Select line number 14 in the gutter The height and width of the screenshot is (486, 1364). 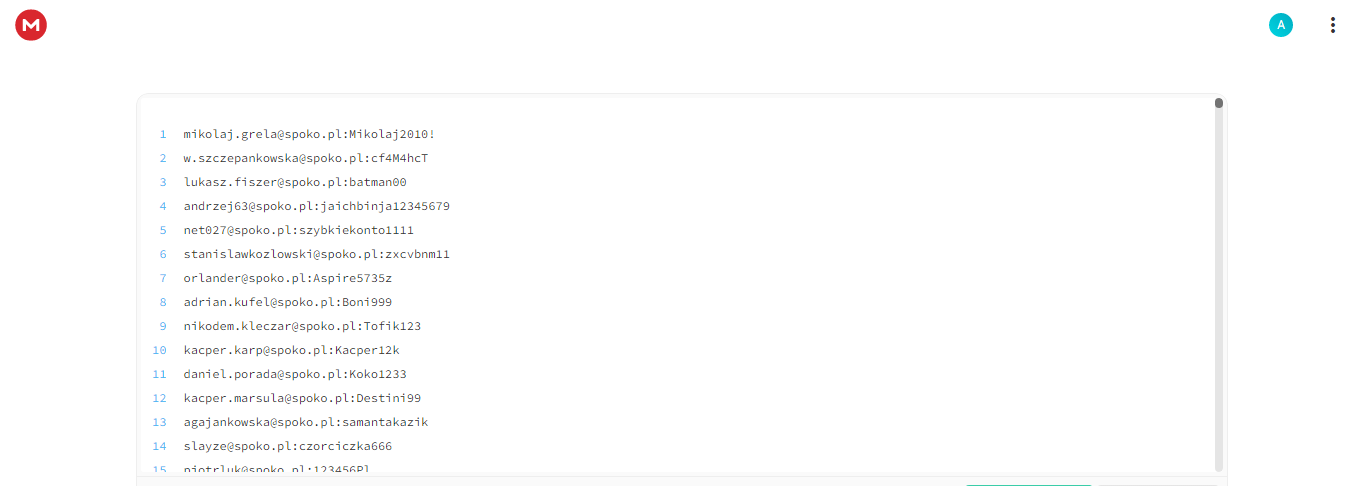[x=160, y=446]
